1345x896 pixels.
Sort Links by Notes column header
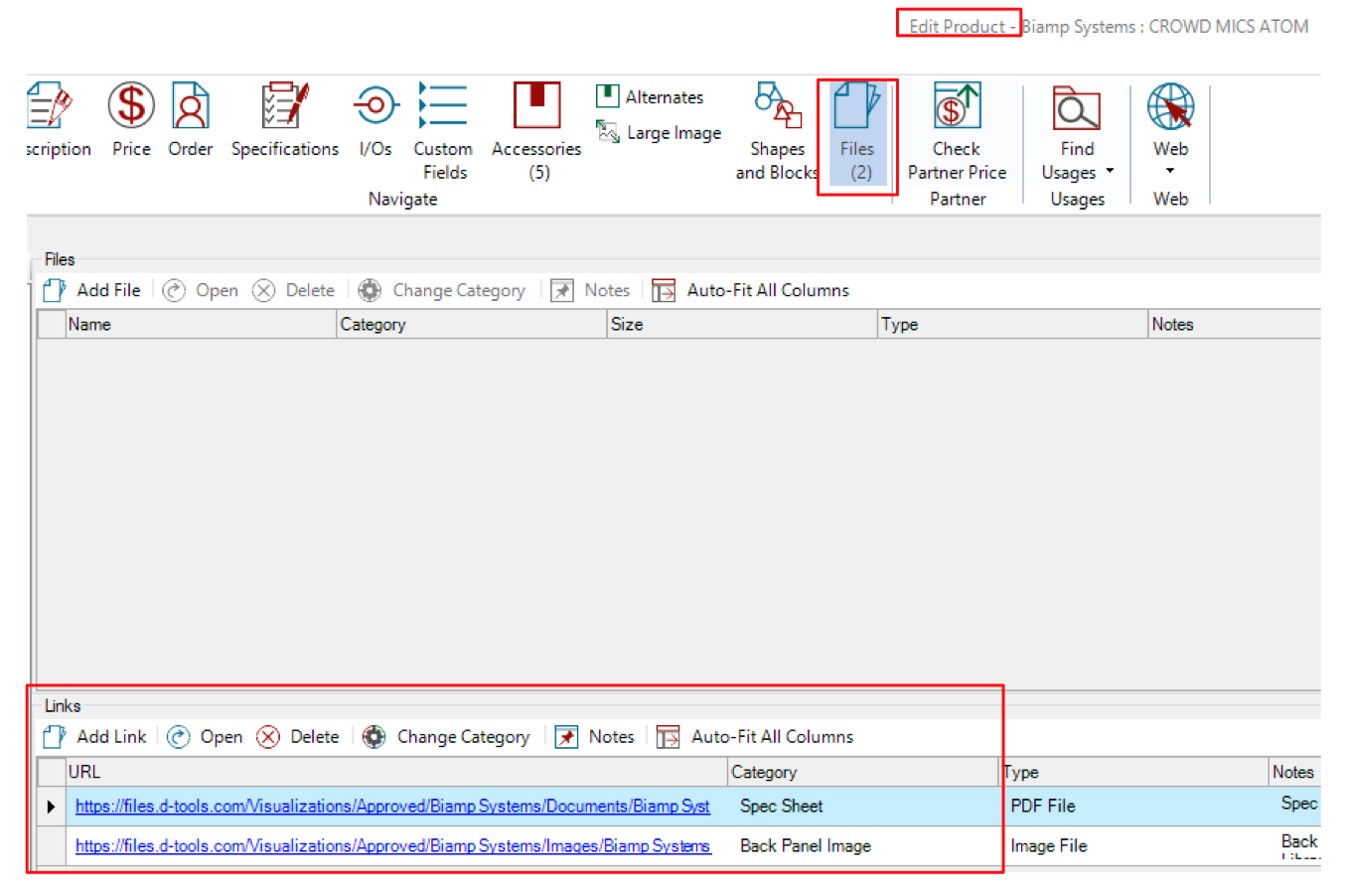click(x=1294, y=772)
